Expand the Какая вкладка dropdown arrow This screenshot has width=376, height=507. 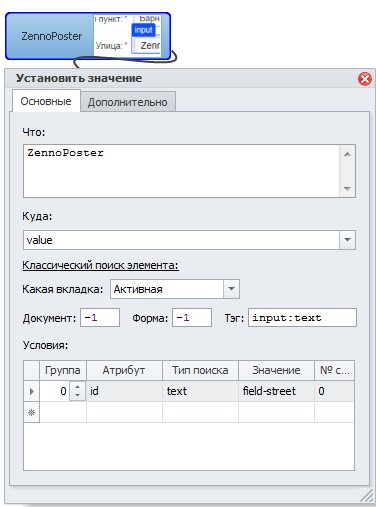click(x=231, y=289)
